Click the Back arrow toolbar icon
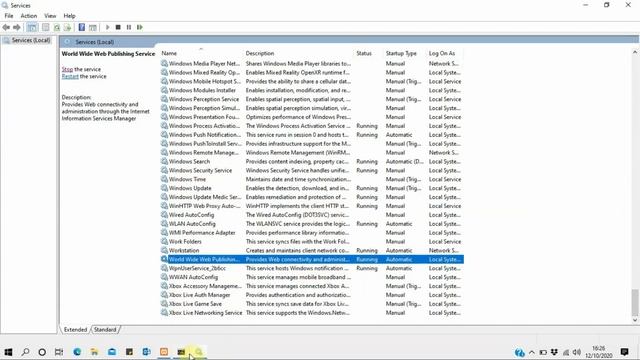Viewport: 640px width, 360px height. pyautogui.click(x=6, y=27)
